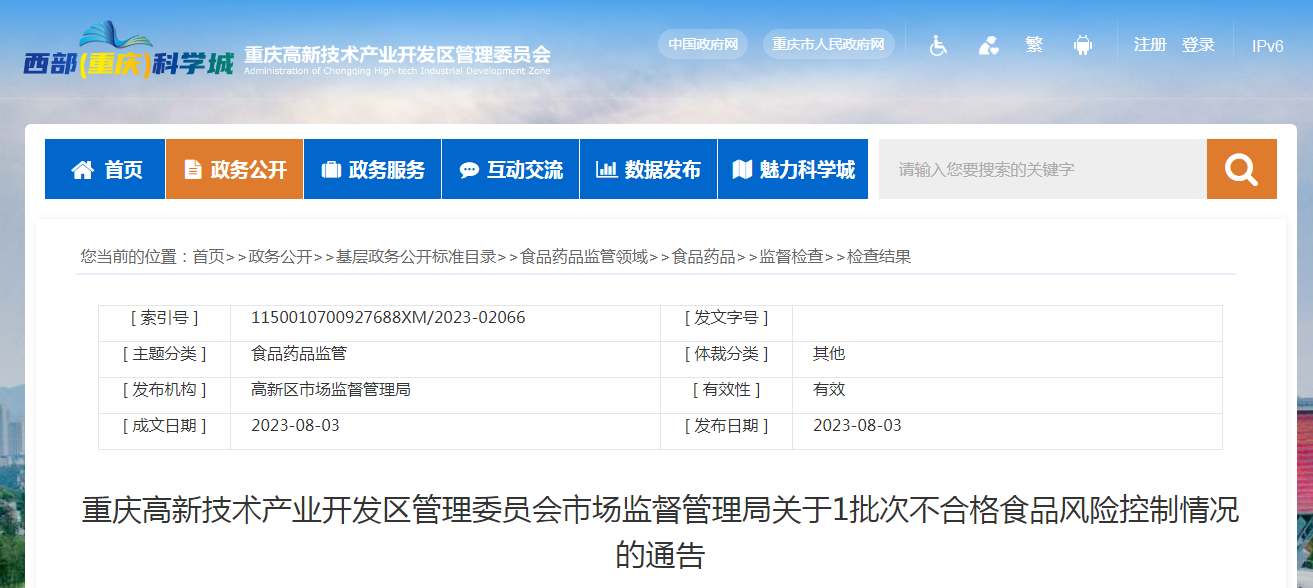
Task: Click 高新区市场监督管理局 publisher value
Action: (x=331, y=390)
